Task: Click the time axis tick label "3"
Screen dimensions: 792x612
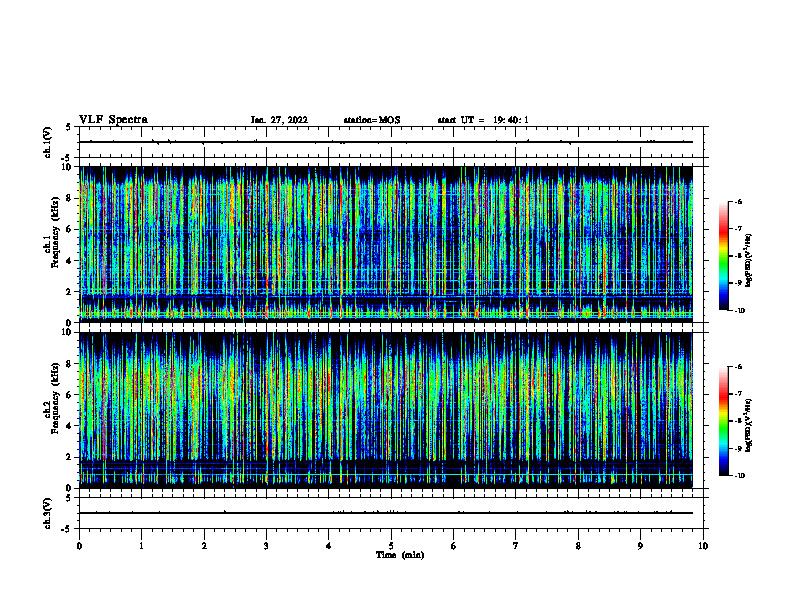Action: pyautogui.click(x=266, y=546)
